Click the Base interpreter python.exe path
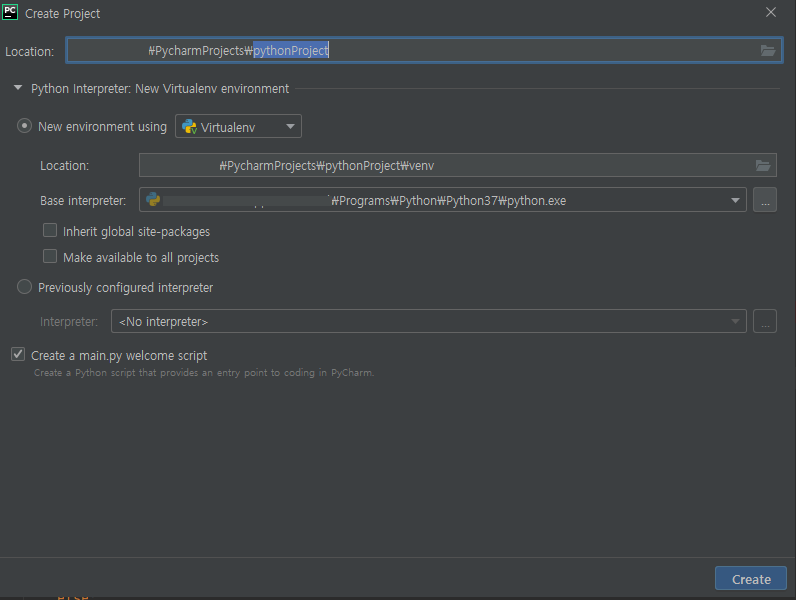 tap(449, 201)
